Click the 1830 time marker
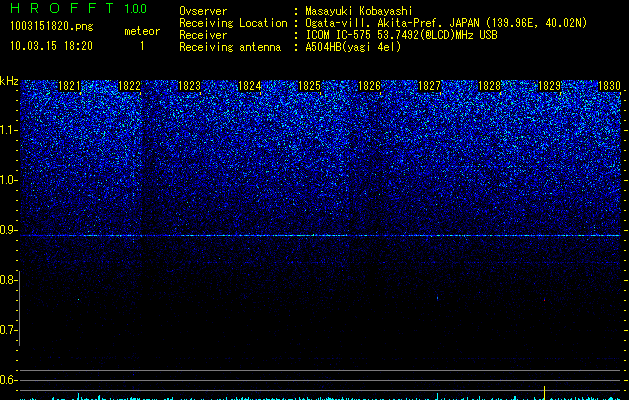The width and height of the screenshot is (629, 400). (x=609, y=85)
